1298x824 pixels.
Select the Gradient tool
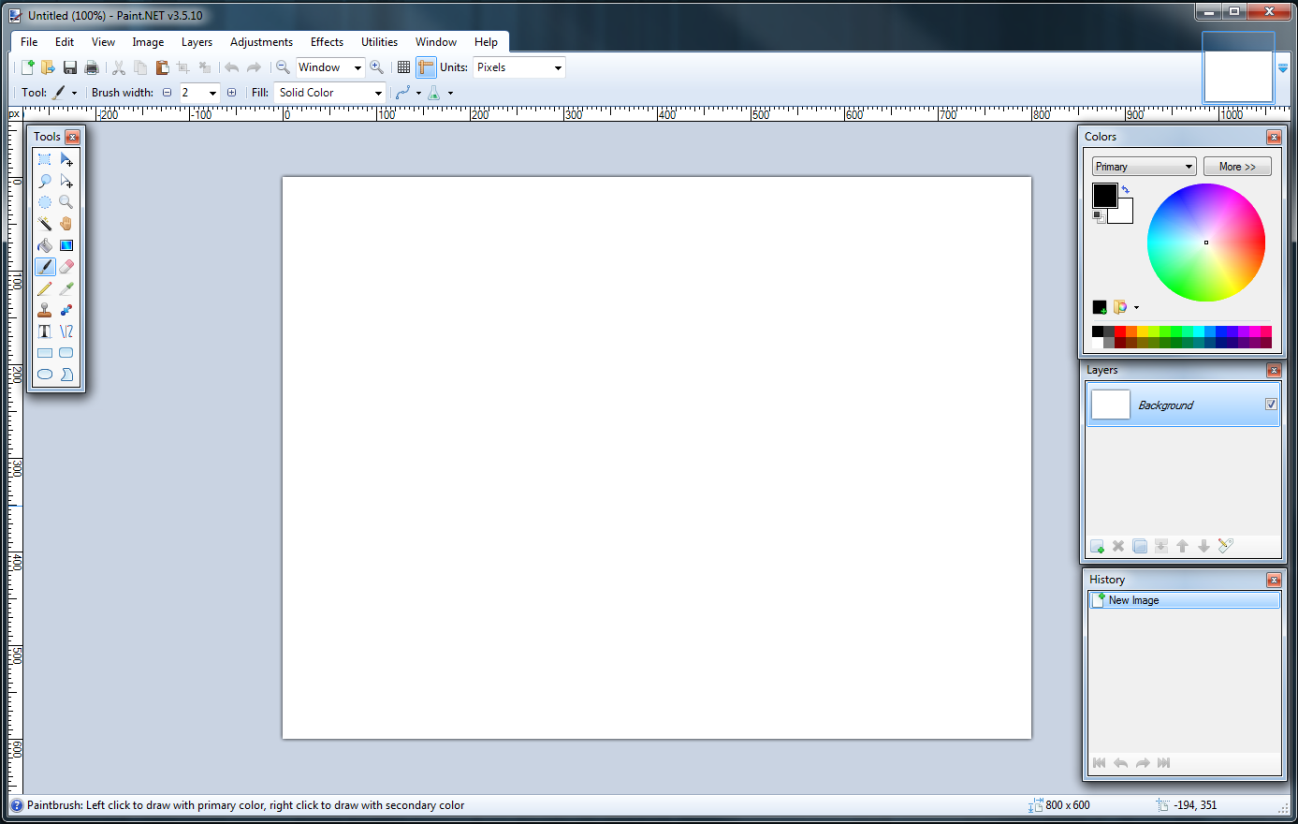[x=66, y=245]
